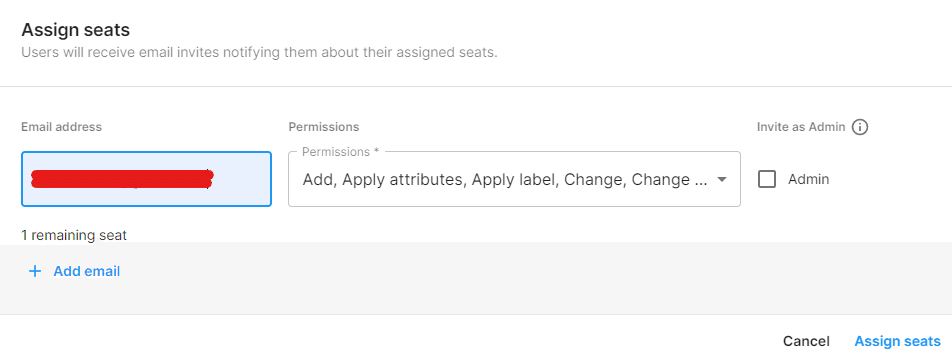The height and width of the screenshot is (360, 952).
Task: Click the Permissions column header label
Action: [324, 127]
